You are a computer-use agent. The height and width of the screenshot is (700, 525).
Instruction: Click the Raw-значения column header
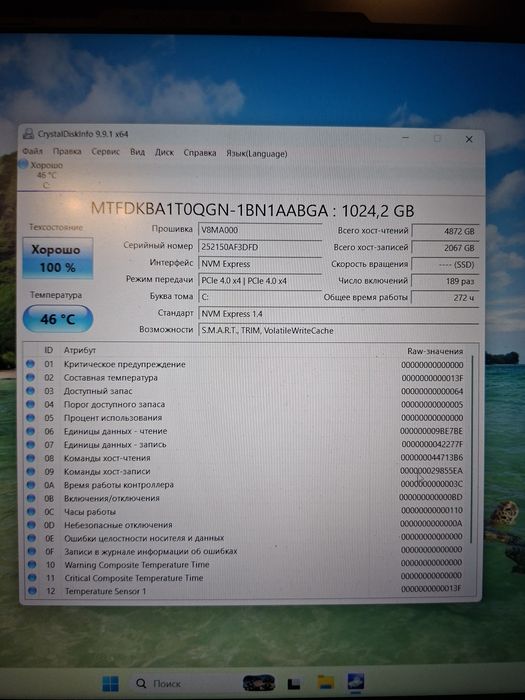click(435, 351)
